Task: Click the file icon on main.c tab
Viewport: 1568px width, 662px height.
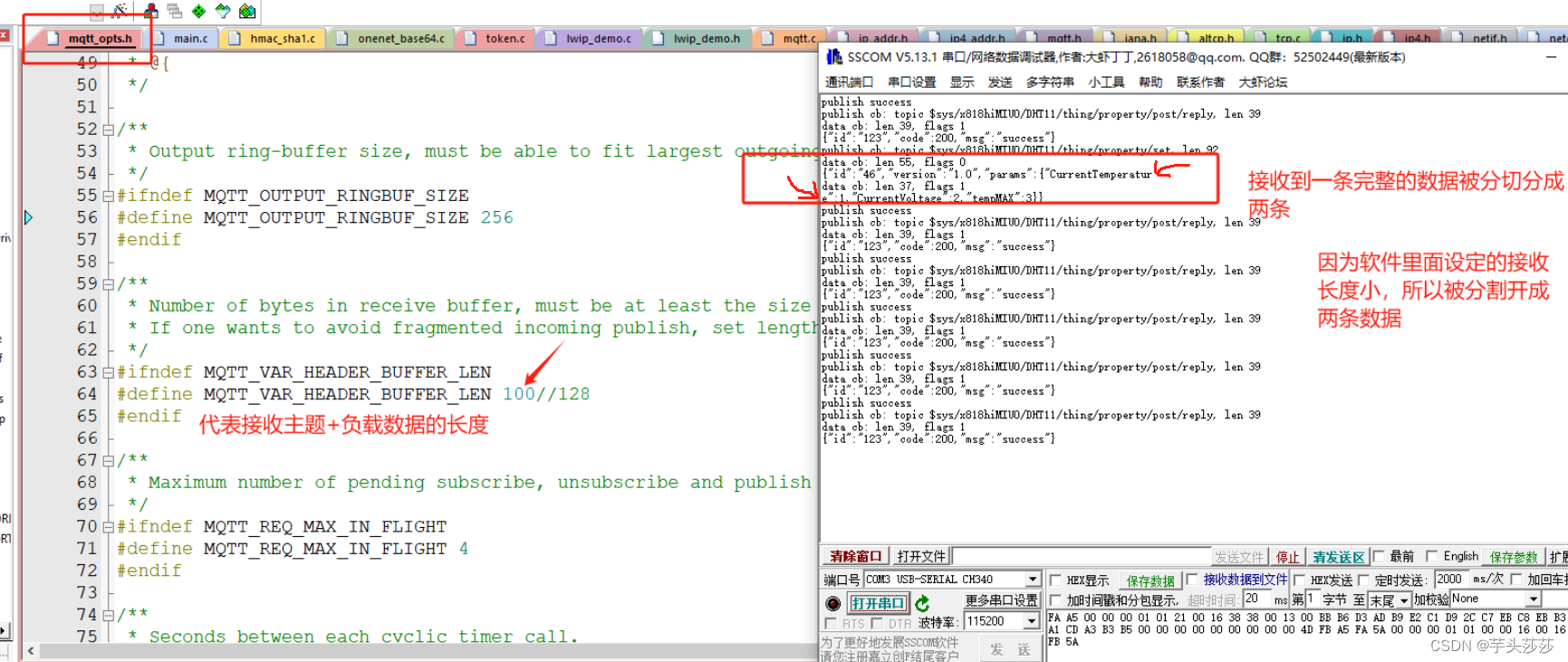Action: coord(159,38)
